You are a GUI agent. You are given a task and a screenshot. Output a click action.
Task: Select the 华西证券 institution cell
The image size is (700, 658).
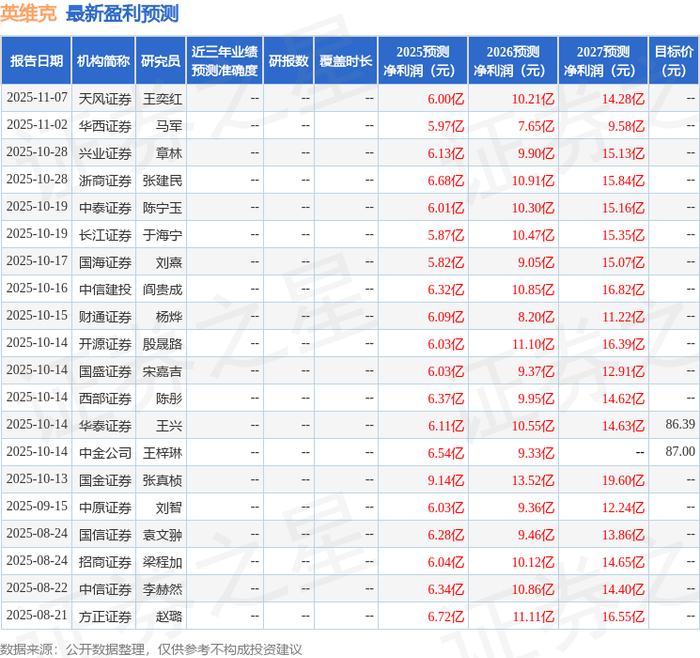pyautogui.click(x=105, y=126)
